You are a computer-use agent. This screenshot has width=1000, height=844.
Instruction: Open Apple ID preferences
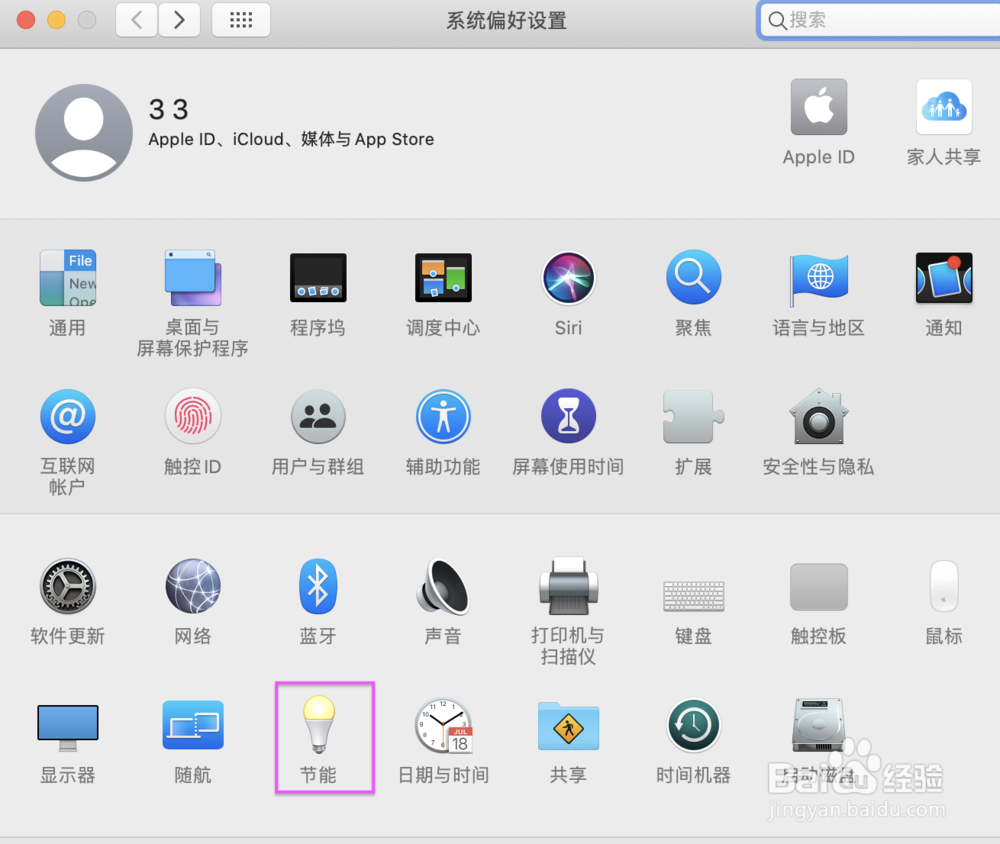[x=818, y=107]
